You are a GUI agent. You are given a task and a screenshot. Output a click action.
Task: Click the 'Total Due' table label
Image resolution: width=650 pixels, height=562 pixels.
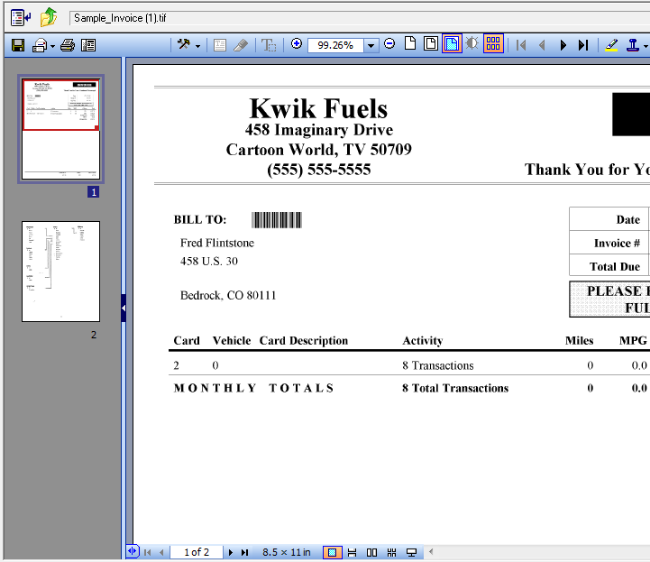[615, 266]
